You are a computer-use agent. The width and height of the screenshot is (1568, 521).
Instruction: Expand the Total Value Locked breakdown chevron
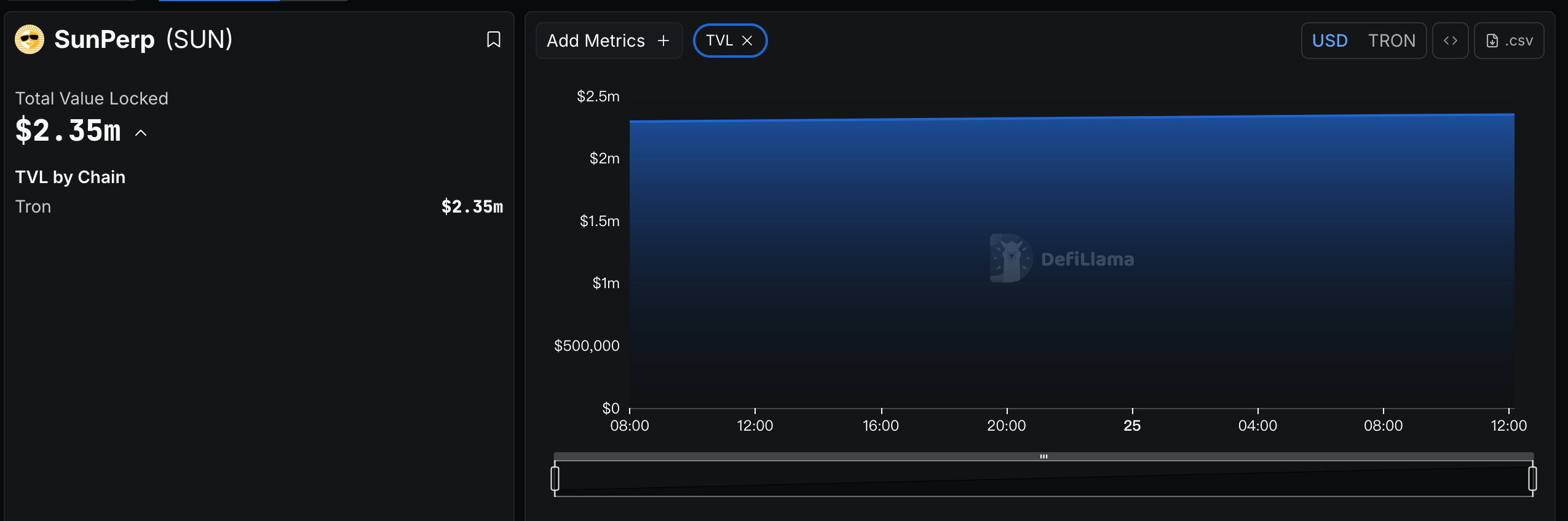tap(141, 133)
